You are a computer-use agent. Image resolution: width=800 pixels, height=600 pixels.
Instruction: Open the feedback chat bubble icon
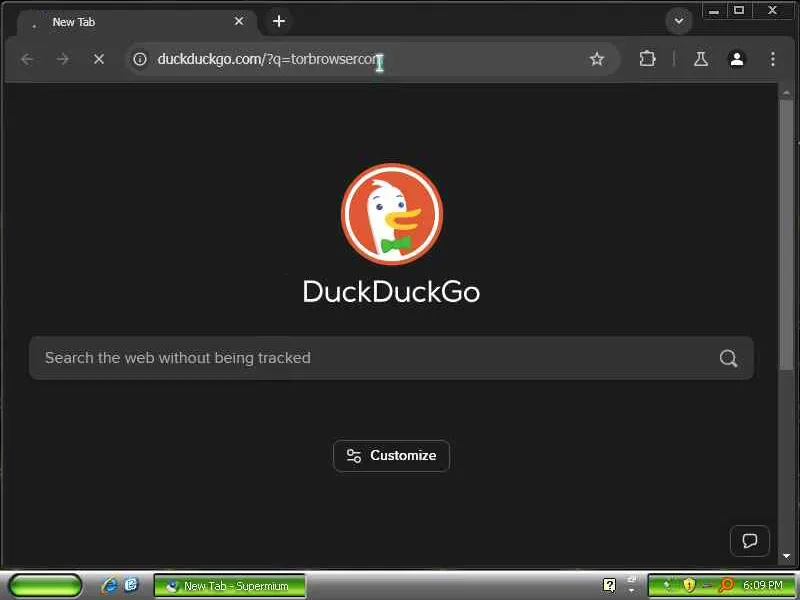click(x=749, y=540)
